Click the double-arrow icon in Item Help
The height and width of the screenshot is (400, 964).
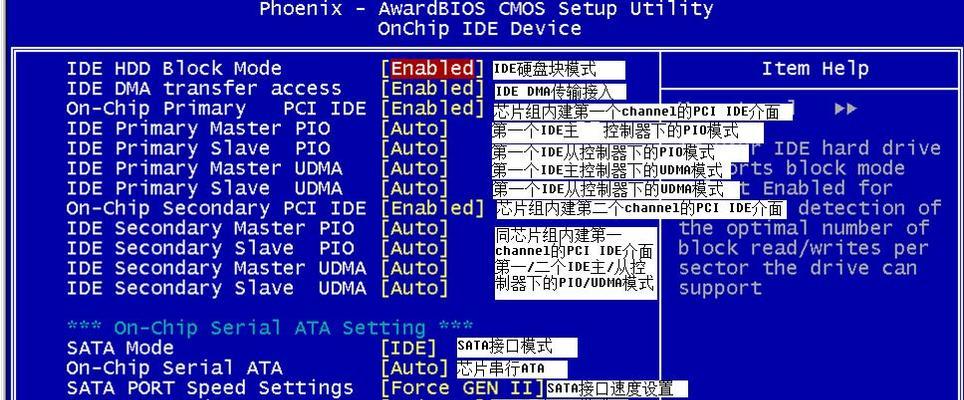846,109
